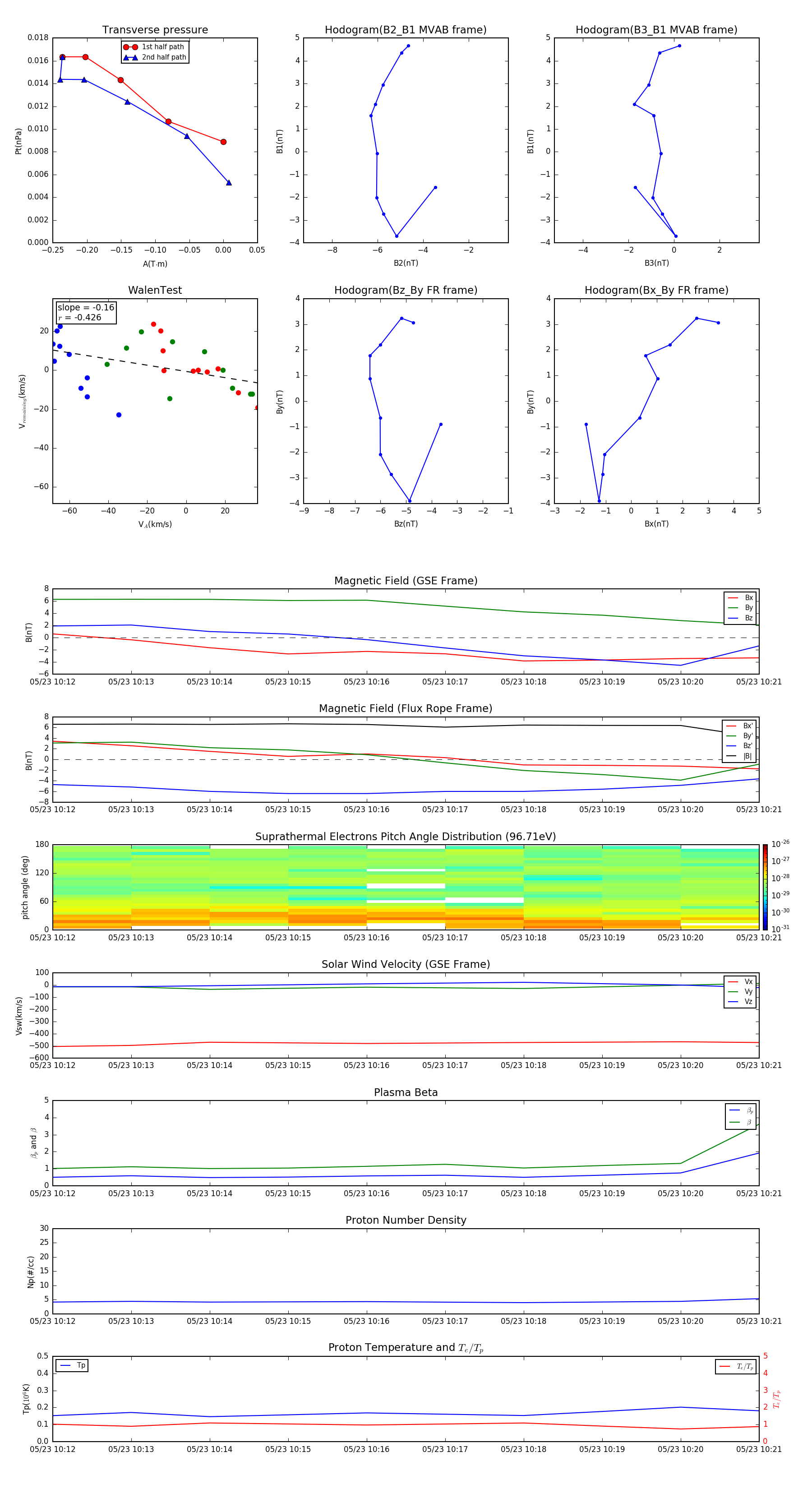Click the "slope = -0.16" annotation text

[x=86, y=308]
